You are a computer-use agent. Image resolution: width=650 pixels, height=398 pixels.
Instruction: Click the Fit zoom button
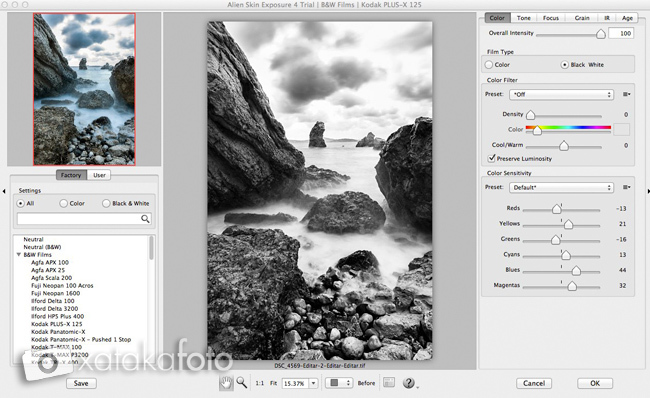(274, 383)
